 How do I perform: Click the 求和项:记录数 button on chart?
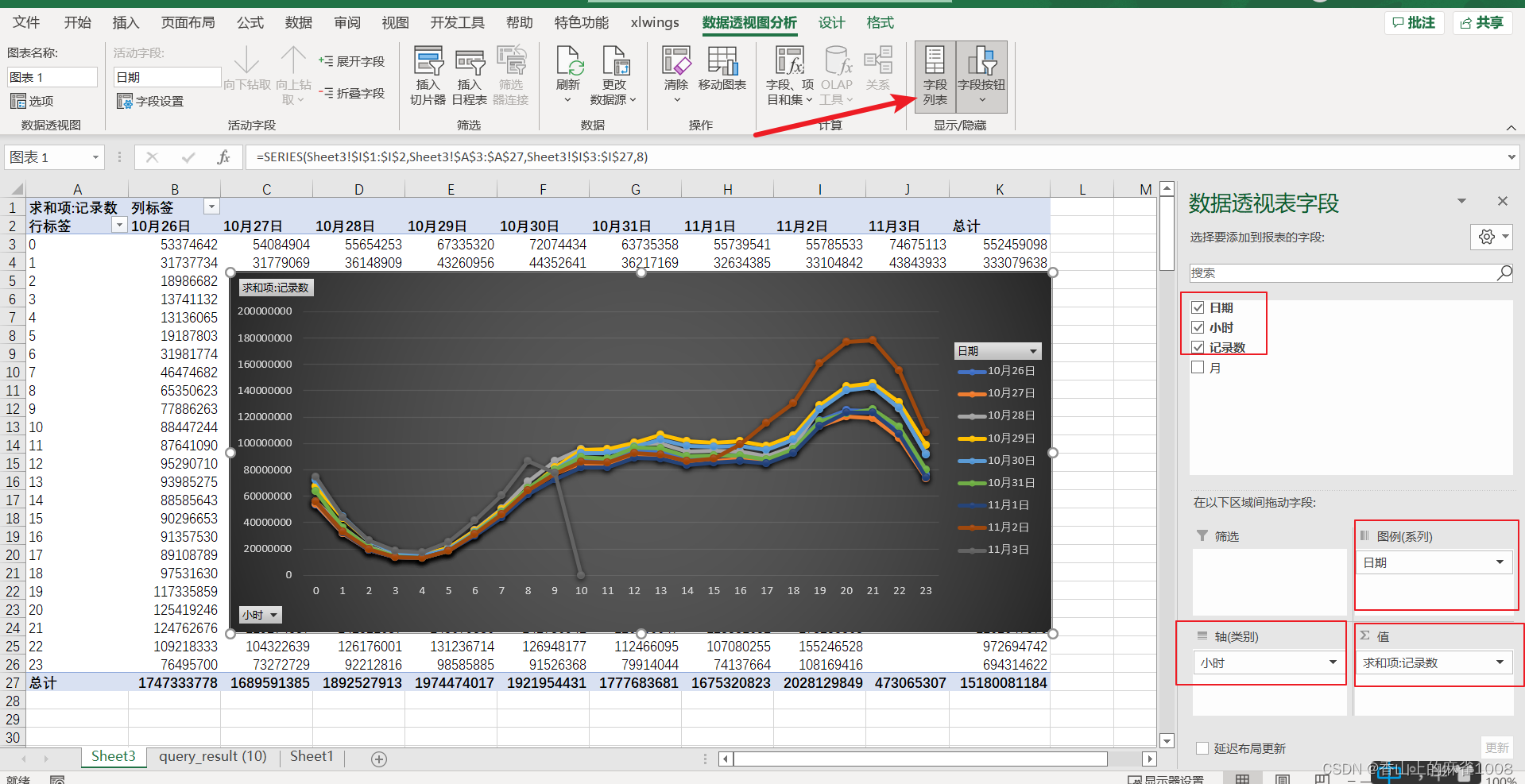[x=276, y=288]
